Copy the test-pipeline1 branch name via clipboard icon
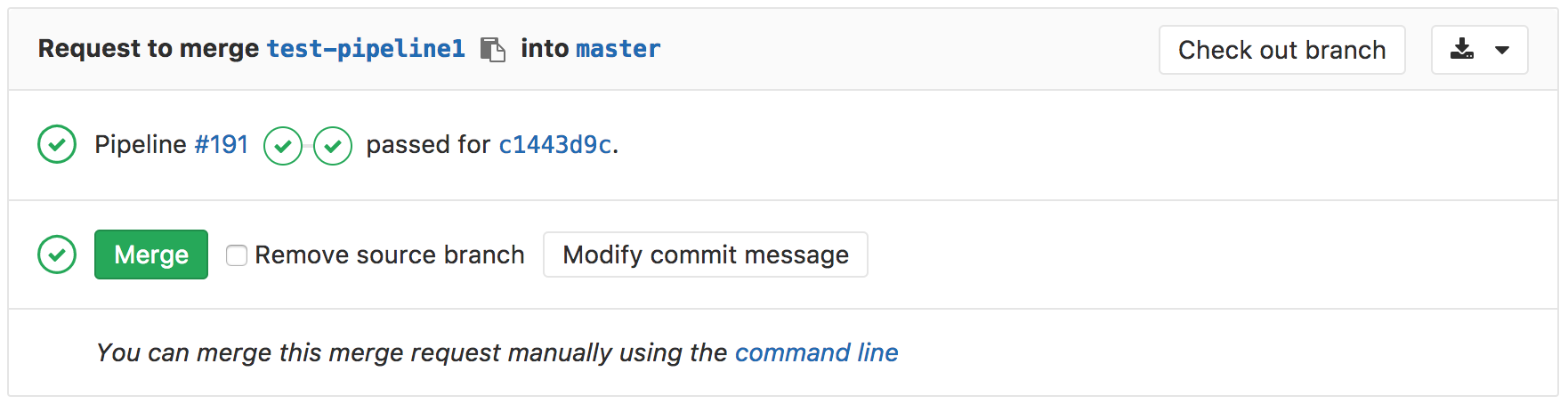 pyautogui.click(x=492, y=49)
